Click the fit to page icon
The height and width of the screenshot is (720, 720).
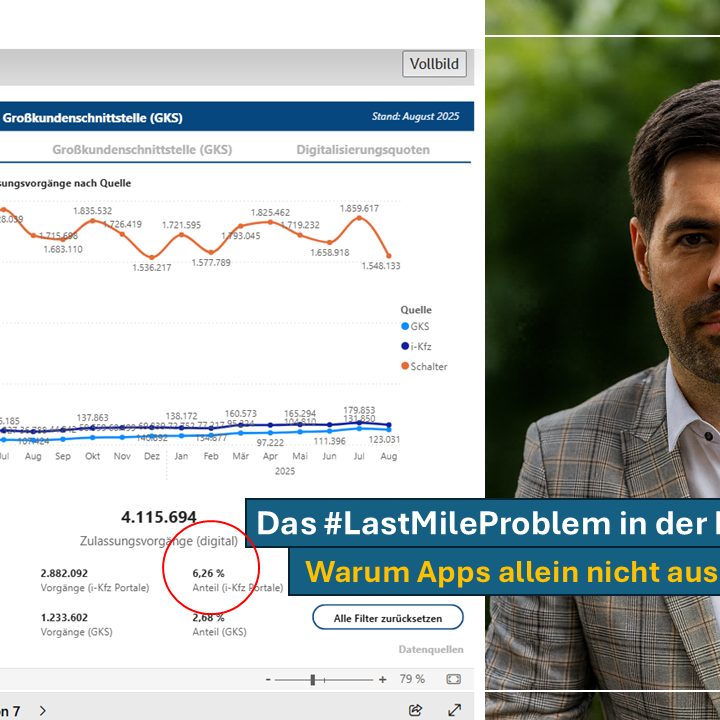click(453, 679)
